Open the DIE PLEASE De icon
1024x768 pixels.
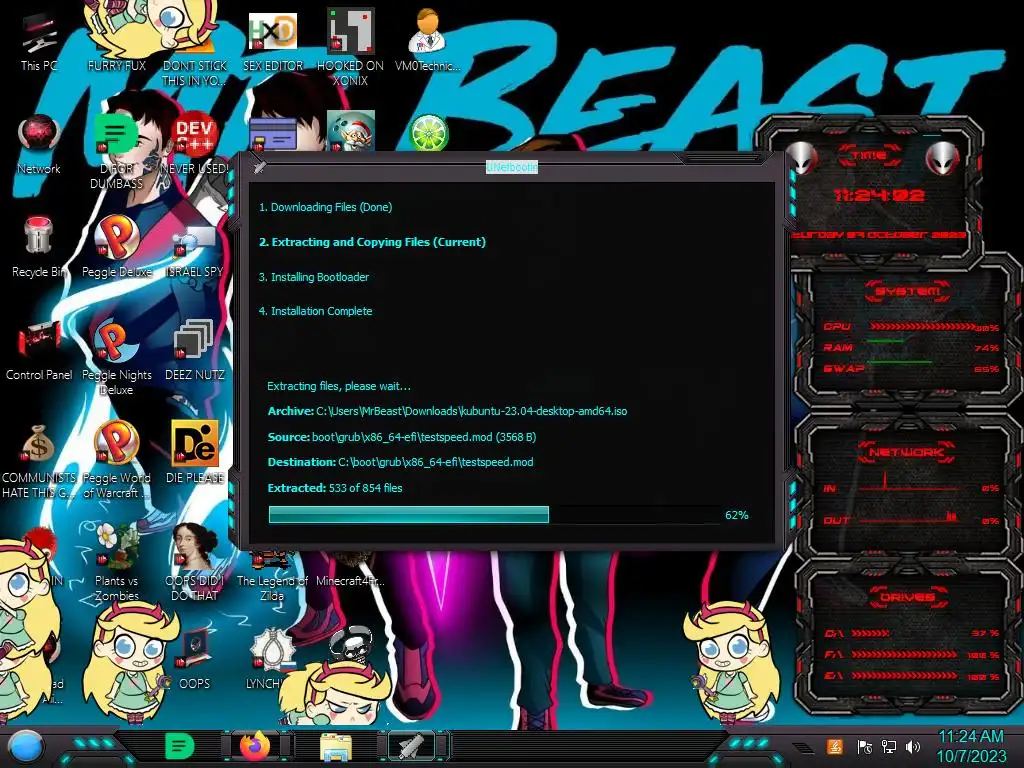pyautogui.click(x=195, y=452)
